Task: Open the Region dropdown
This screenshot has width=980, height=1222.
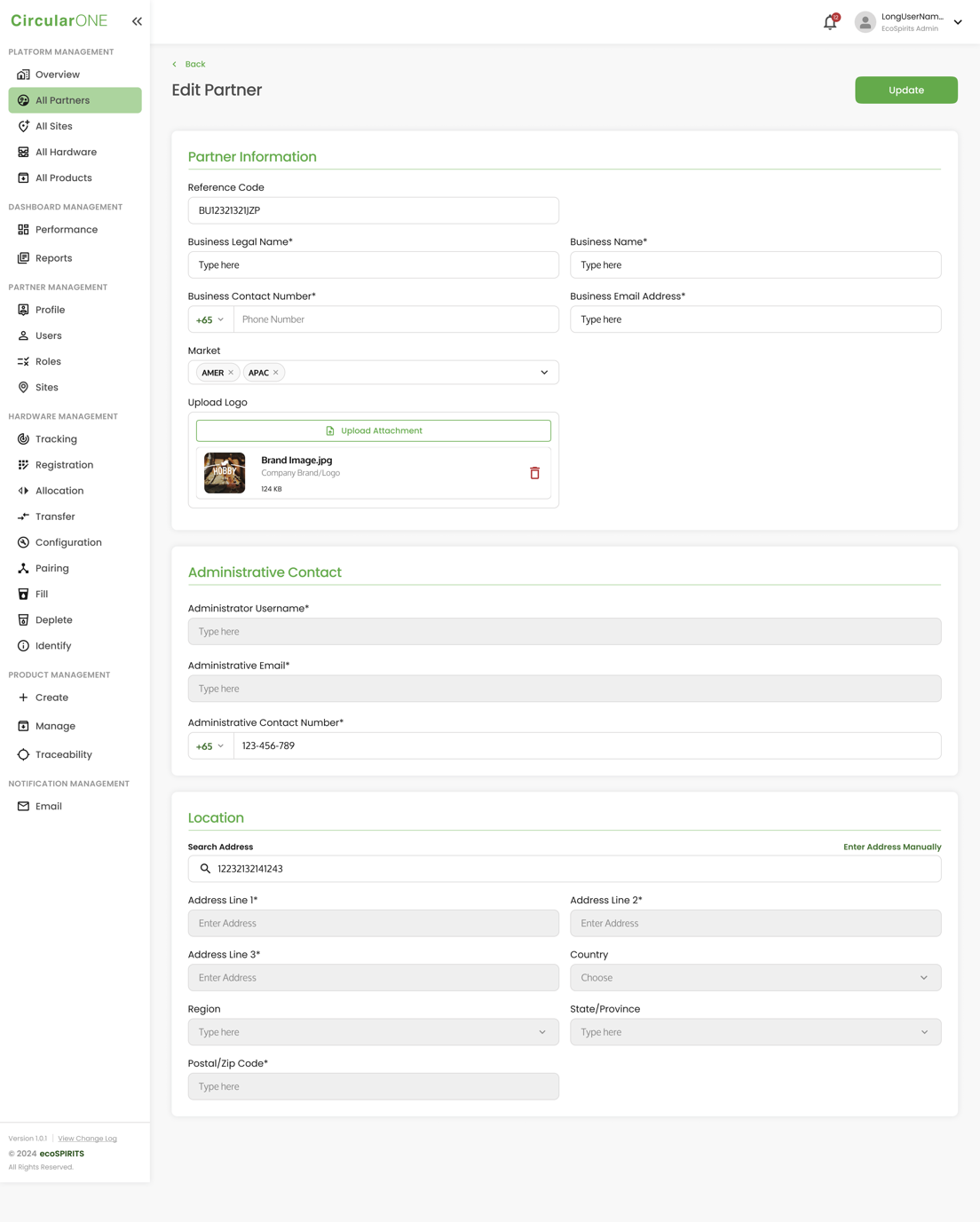Action: [374, 1032]
